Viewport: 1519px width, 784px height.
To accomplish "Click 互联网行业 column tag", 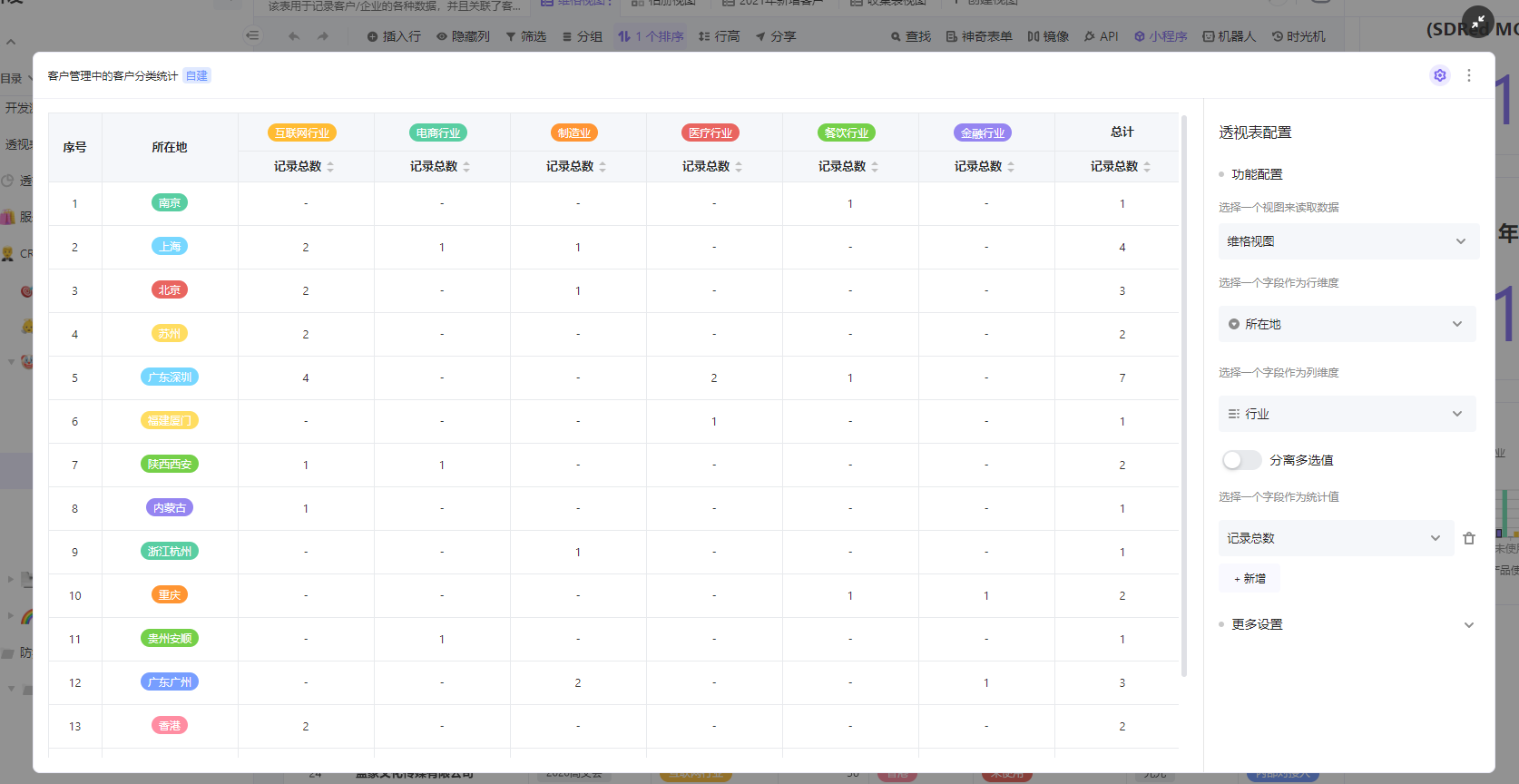I will click(302, 132).
